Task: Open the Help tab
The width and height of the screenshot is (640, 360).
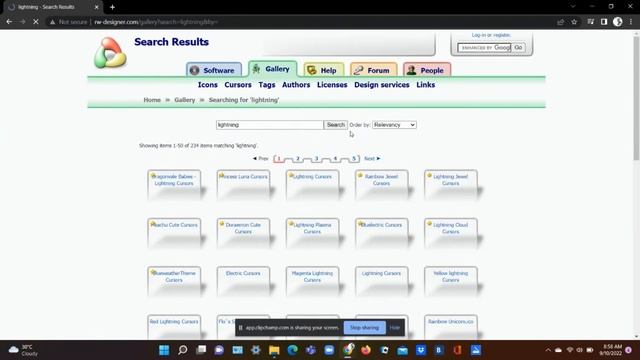Action: 324,70
